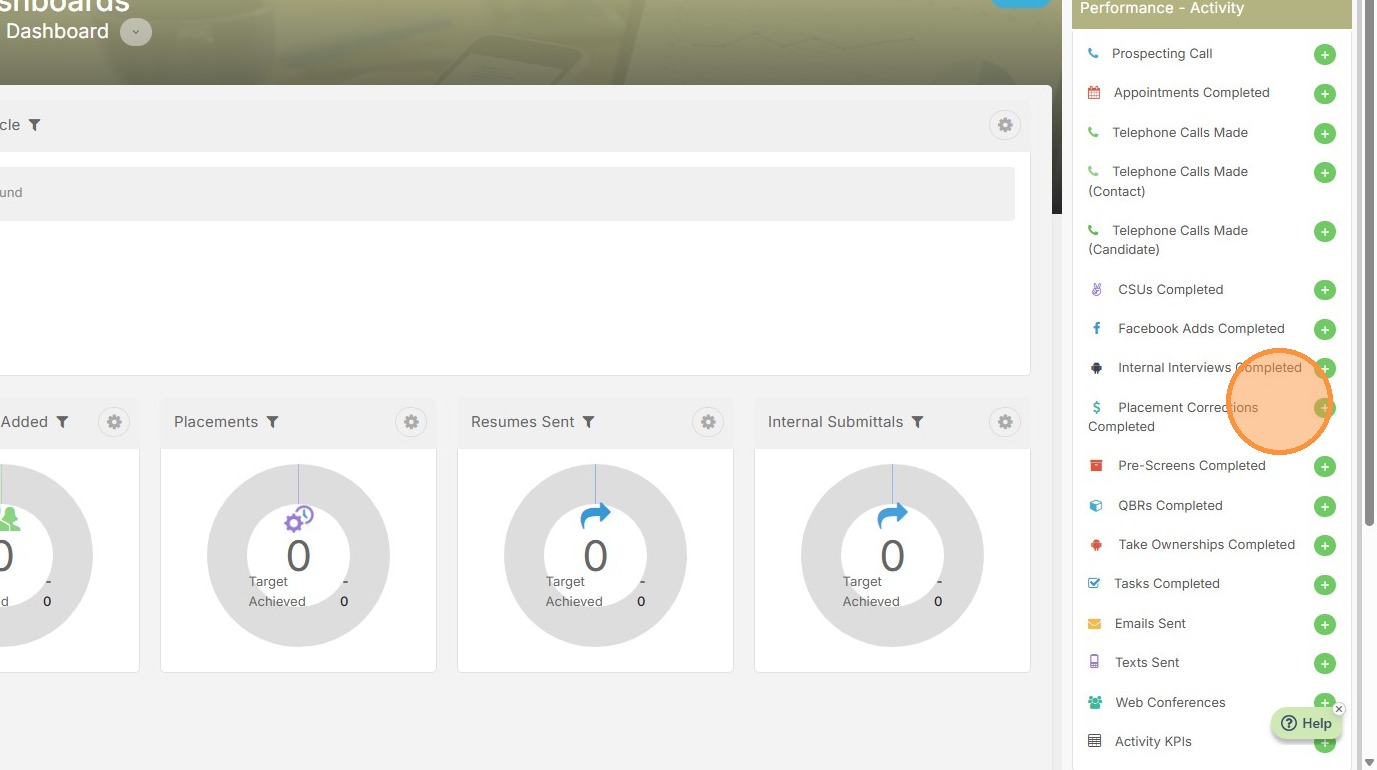Filter the Placements widget
Image resolution: width=1377 pixels, height=770 pixels.
tap(272, 422)
